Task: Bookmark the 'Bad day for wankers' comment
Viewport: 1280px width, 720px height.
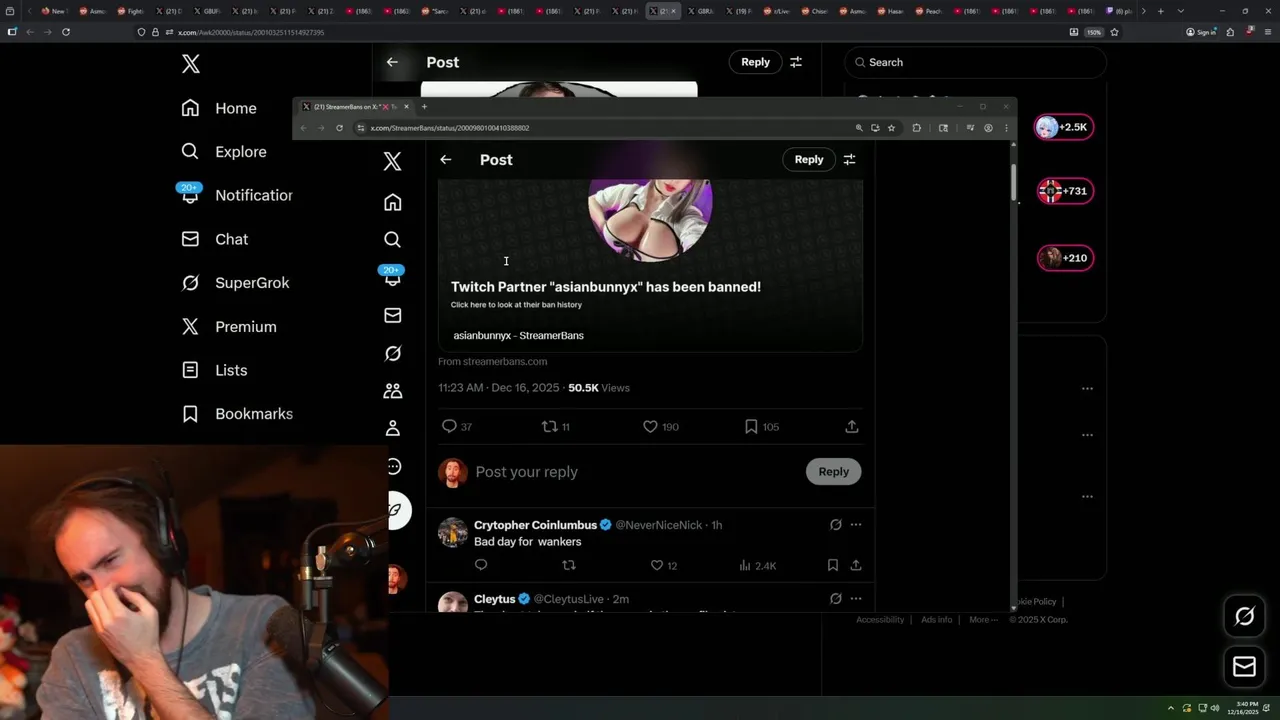Action: 832,565
